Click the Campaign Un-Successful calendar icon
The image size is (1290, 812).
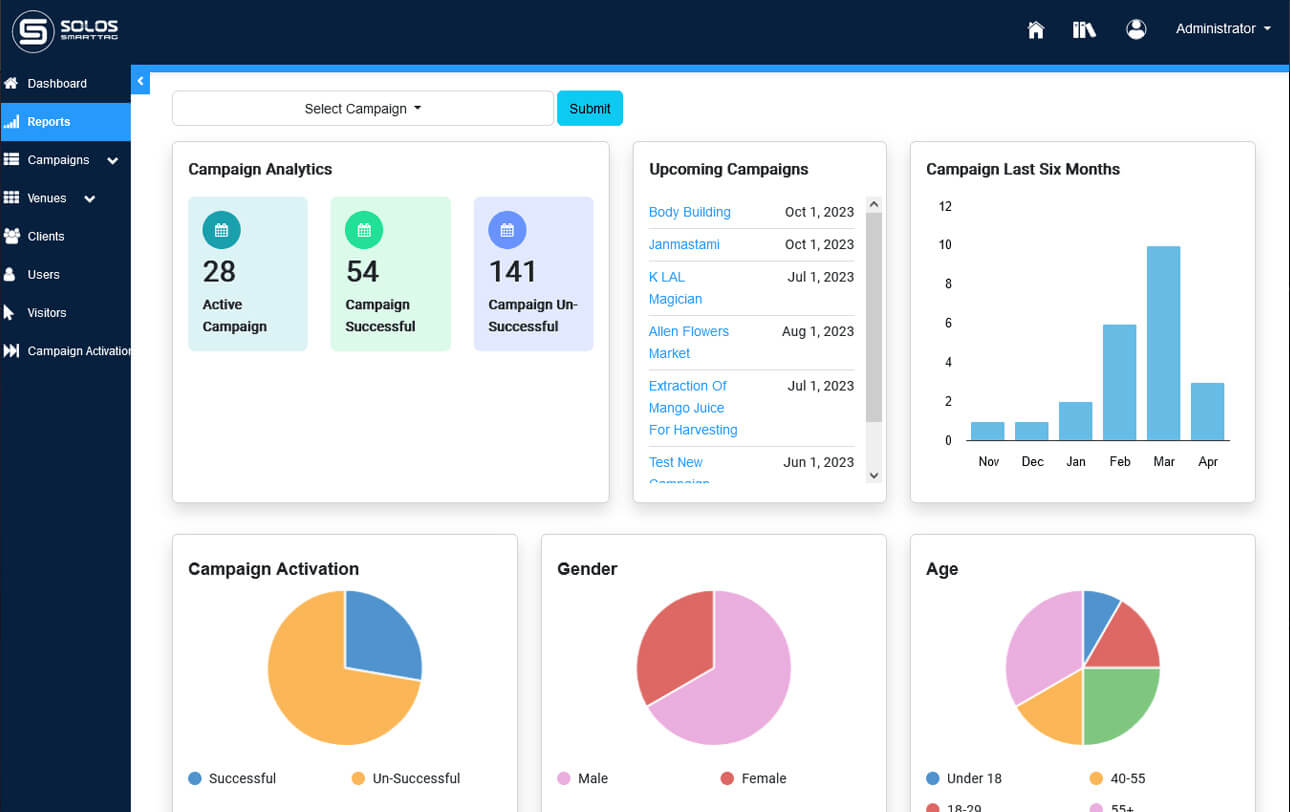pos(507,230)
